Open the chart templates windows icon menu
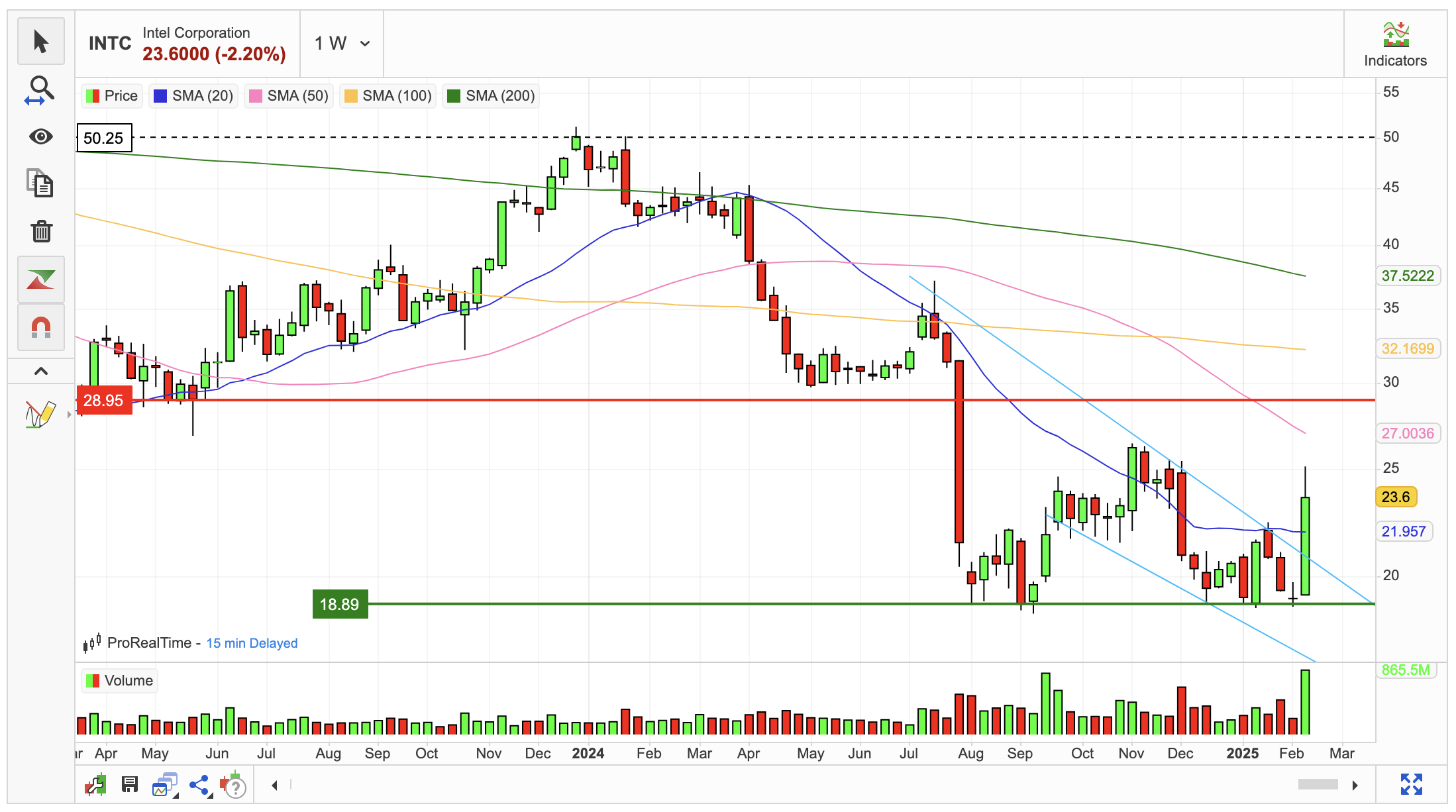Image resolution: width=1456 pixels, height=812 pixels. point(165,785)
